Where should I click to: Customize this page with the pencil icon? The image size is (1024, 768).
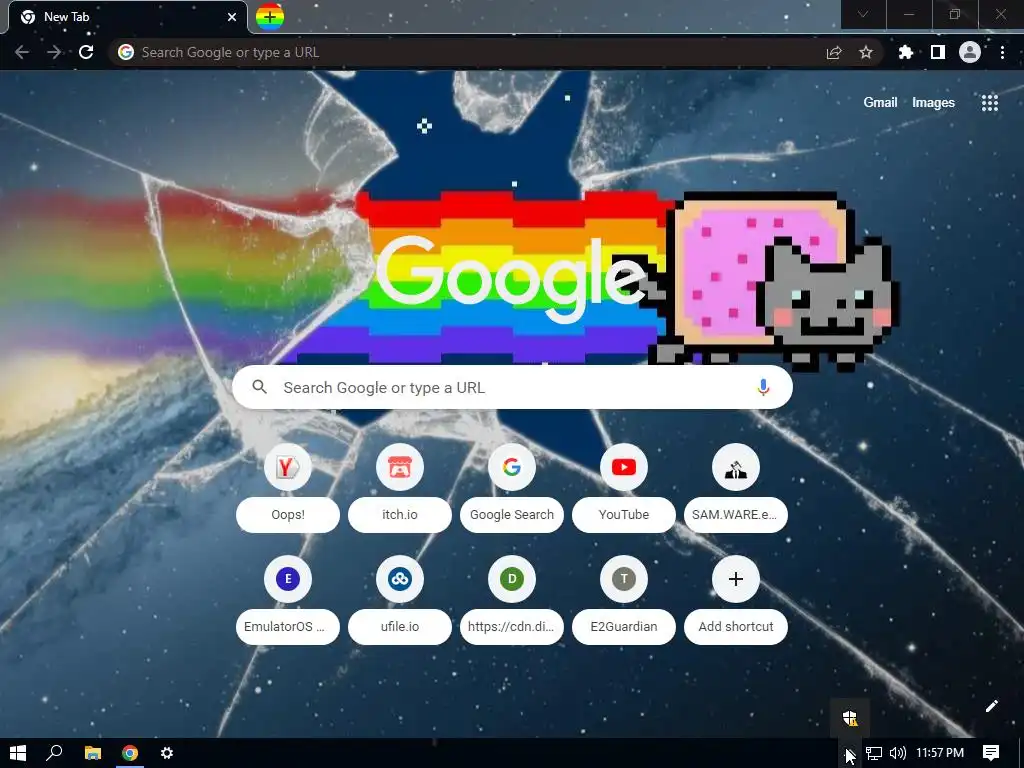pyautogui.click(x=991, y=706)
